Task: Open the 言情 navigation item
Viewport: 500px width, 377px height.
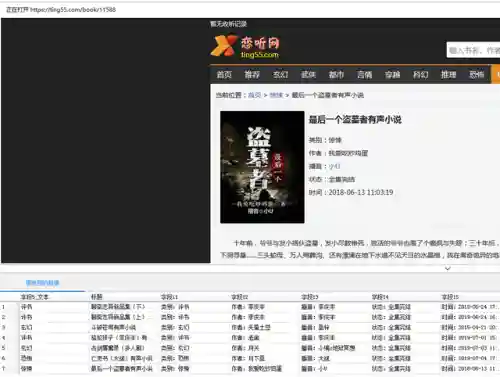Action: click(x=364, y=75)
